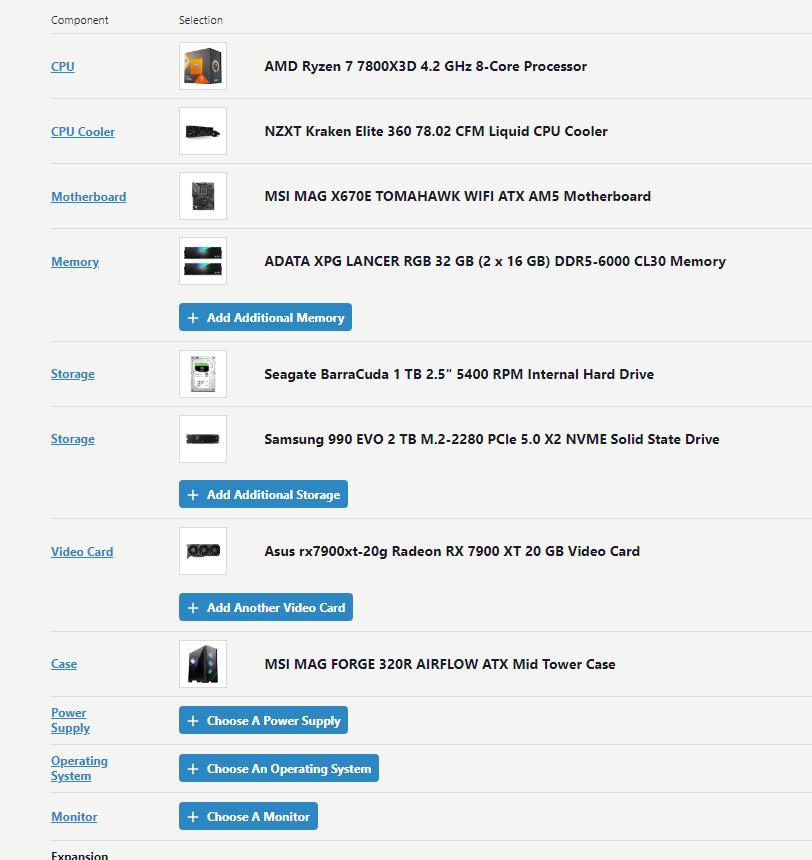Click the MSI MAG Forge case thumbnail
Image resolution: width=812 pixels, height=860 pixels.
(x=203, y=664)
